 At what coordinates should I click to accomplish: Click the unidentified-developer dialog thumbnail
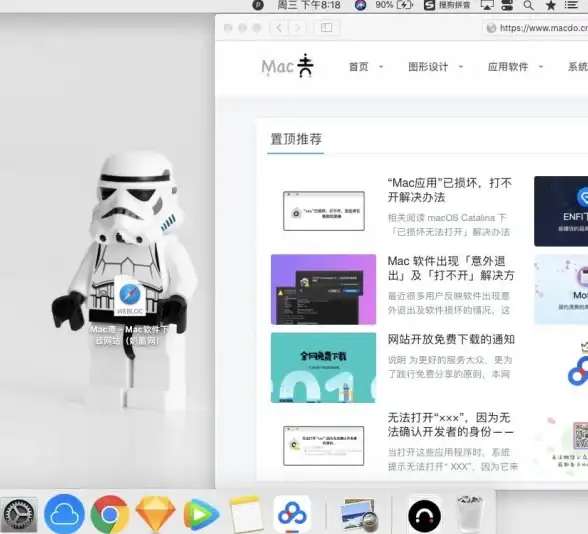coord(323,446)
